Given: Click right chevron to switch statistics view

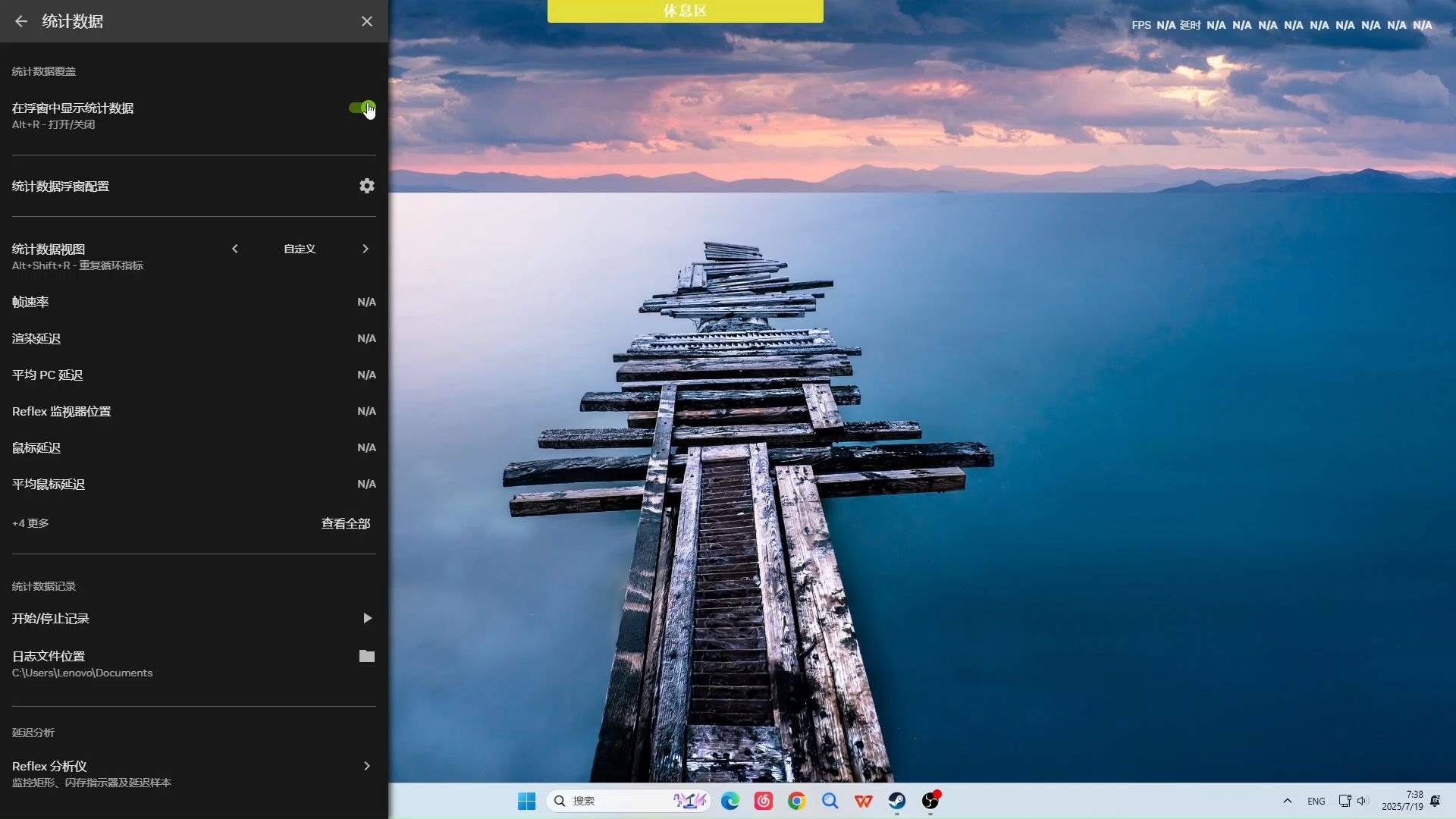Looking at the screenshot, I should [365, 248].
